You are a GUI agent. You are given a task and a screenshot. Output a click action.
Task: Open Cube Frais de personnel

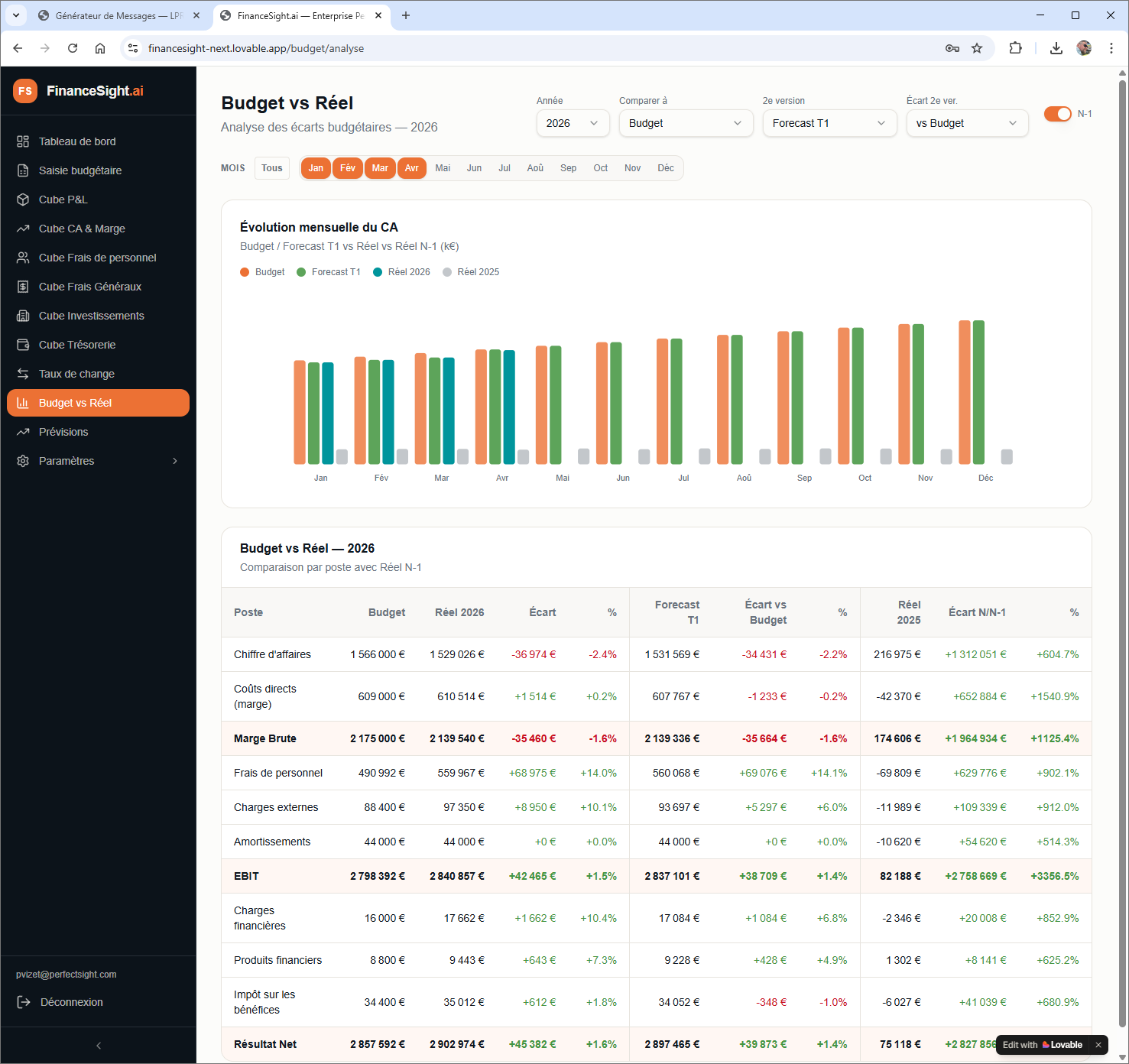[x=98, y=258]
